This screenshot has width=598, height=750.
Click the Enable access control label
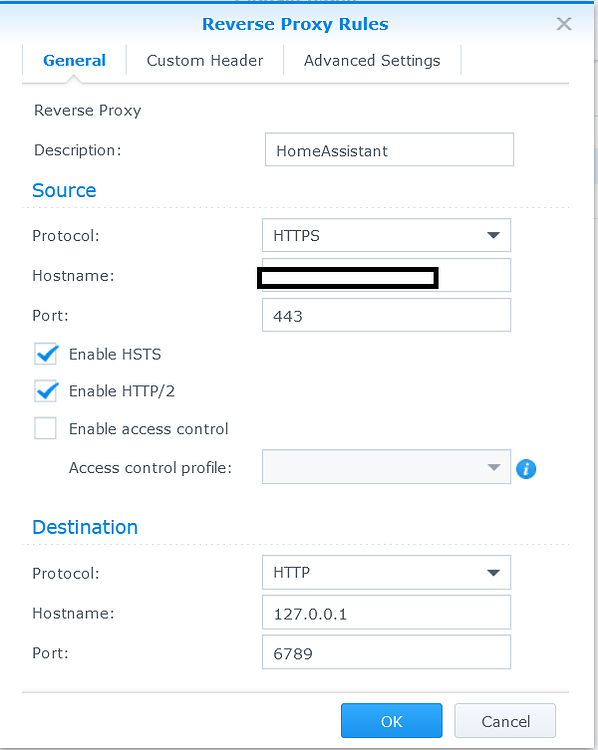(x=148, y=429)
